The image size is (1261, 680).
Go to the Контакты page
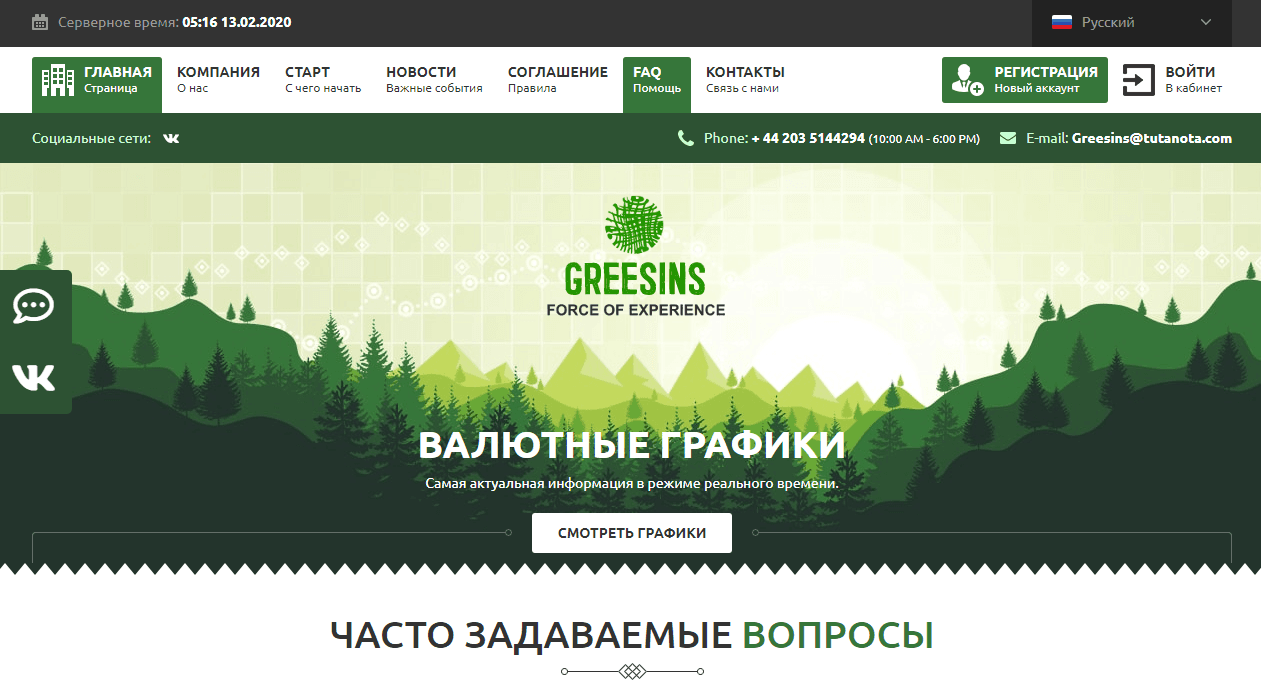[x=745, y=78]
